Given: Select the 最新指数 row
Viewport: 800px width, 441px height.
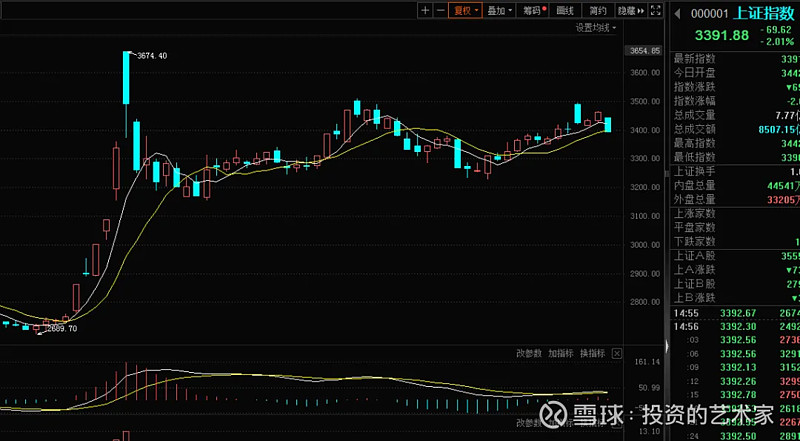Looking at the screenshot, I should click(735, 59).
